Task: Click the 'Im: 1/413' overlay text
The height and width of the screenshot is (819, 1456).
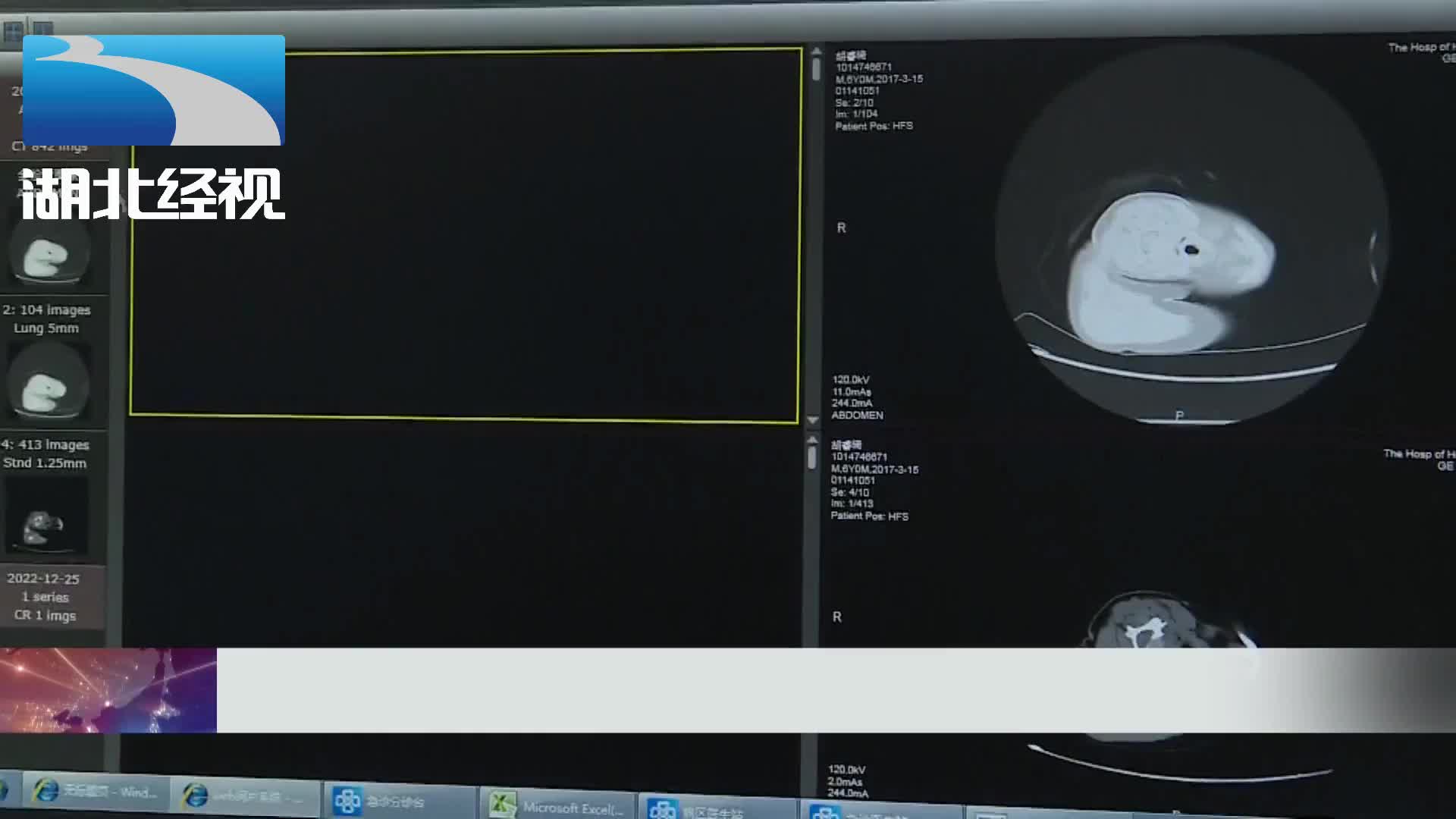Action: click(x=852, y=504)
